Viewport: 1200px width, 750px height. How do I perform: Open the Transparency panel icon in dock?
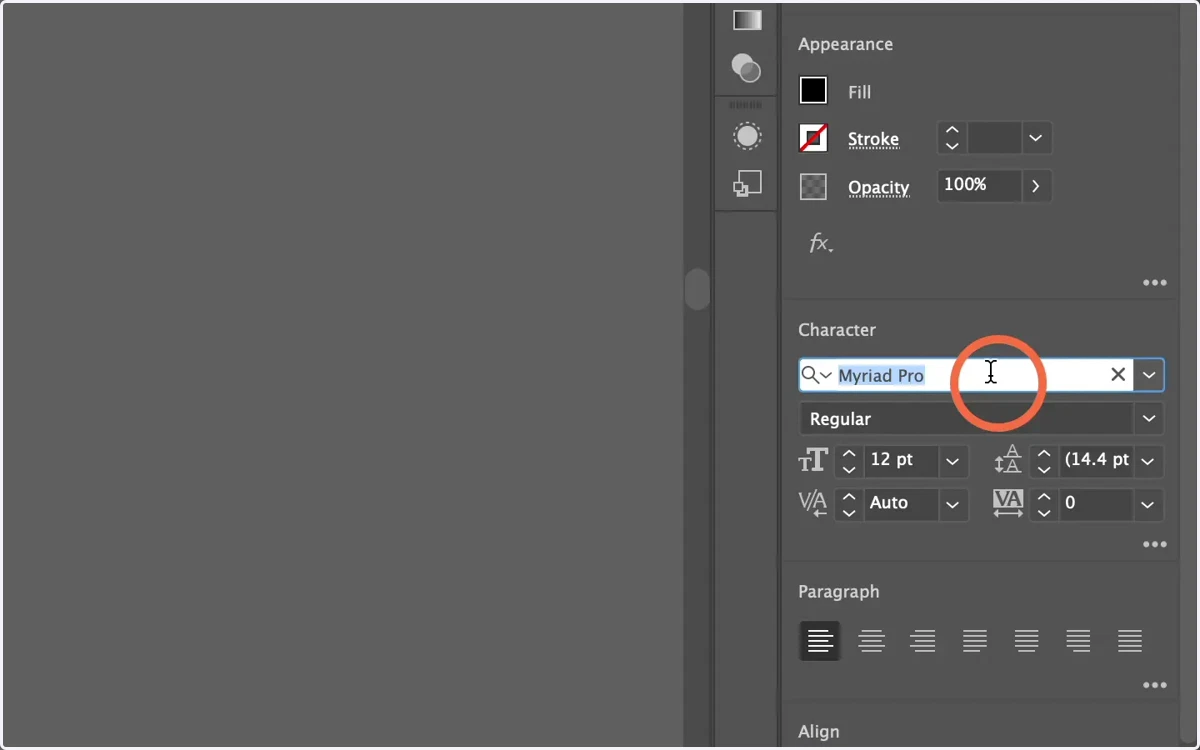(x=746, y=68)
